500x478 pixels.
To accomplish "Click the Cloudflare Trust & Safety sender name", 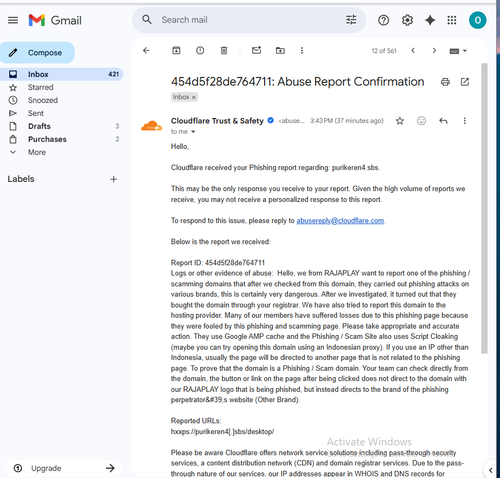I will pos(217,121).
